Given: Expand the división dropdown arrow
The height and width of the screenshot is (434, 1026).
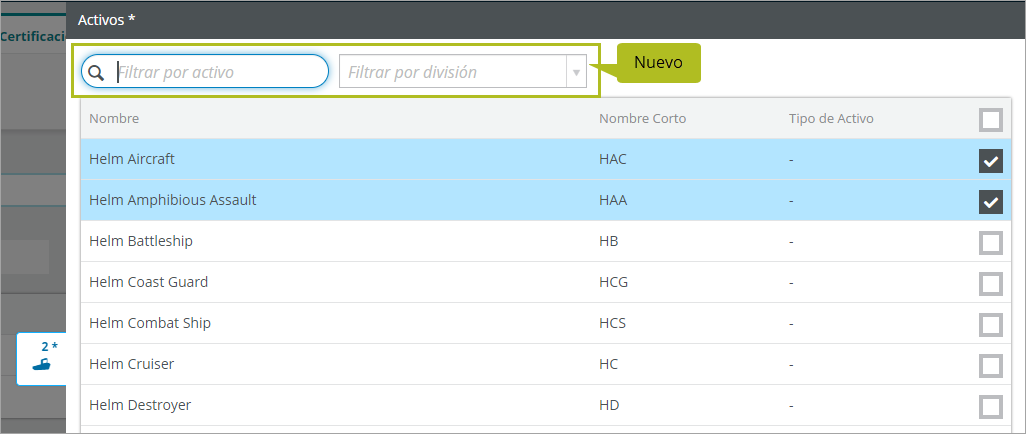Looking at the screenshot, I should [x=576, y=72].
